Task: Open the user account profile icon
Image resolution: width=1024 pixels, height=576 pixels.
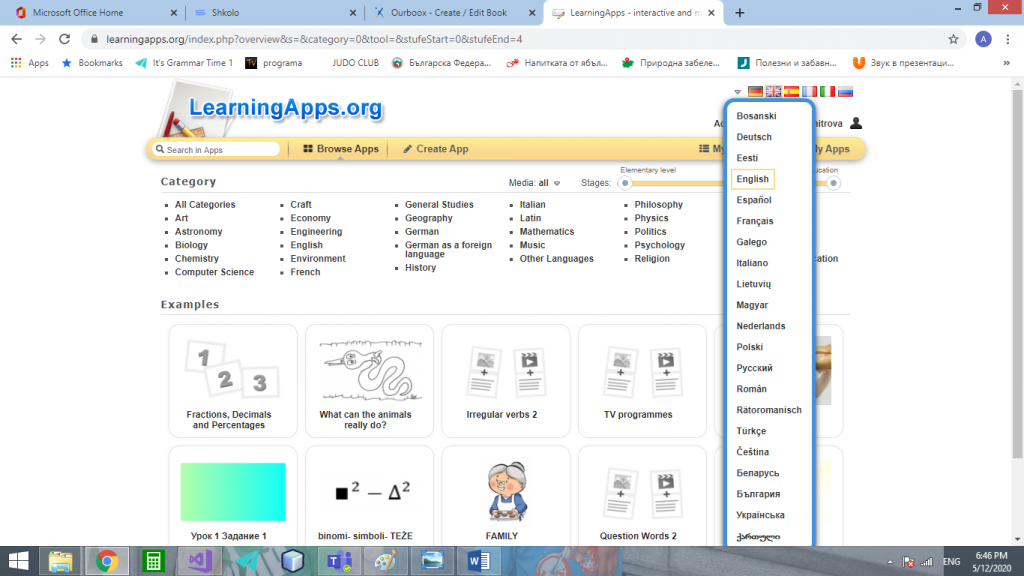Action: click(856, 123)
